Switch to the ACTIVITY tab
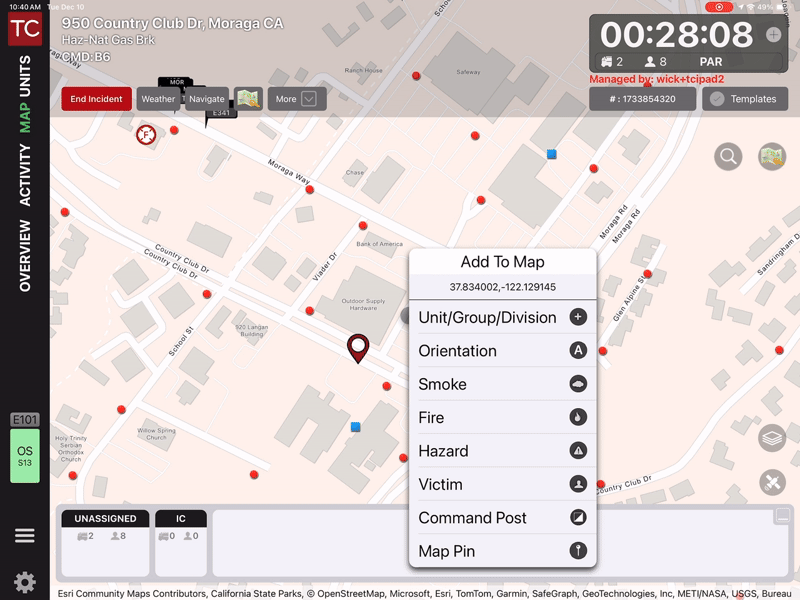 tap(25, 175)
